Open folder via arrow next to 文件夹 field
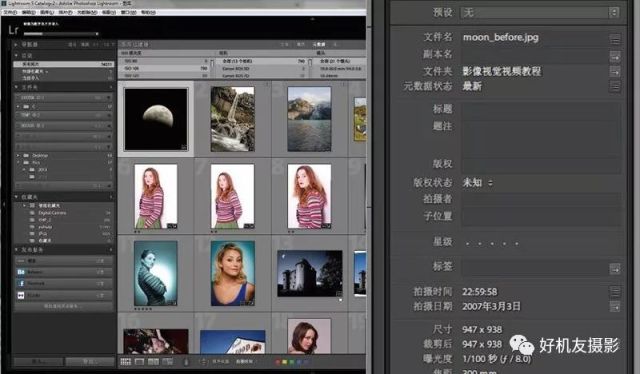The width and height of the screenshot is (640, 374). point(615,71)
